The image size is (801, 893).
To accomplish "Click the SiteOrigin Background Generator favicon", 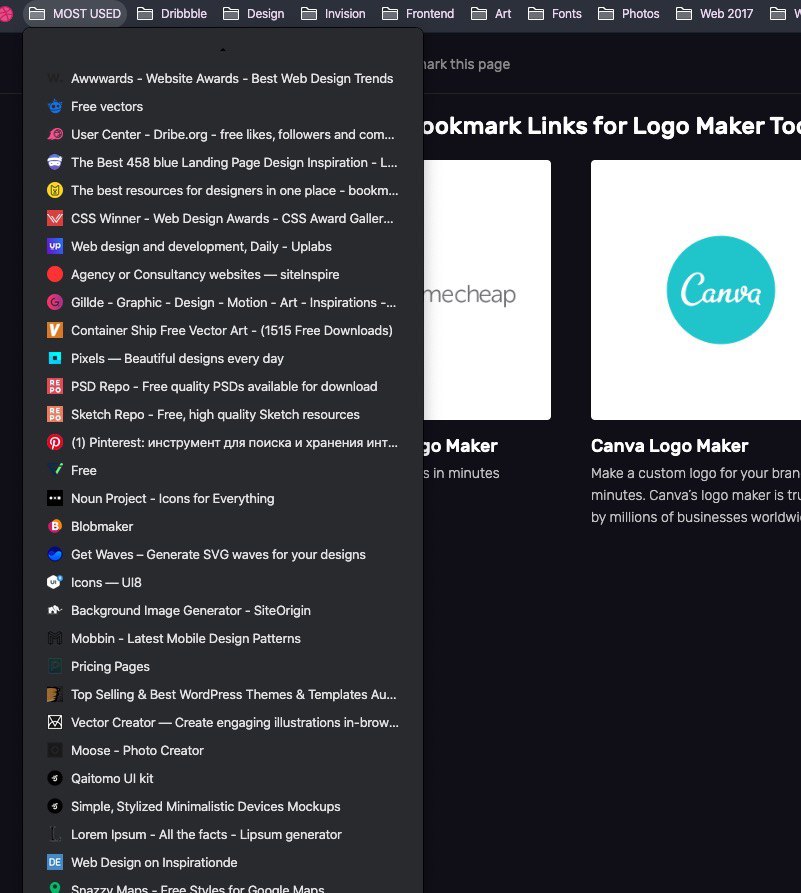I will click(x=55, y=611).
